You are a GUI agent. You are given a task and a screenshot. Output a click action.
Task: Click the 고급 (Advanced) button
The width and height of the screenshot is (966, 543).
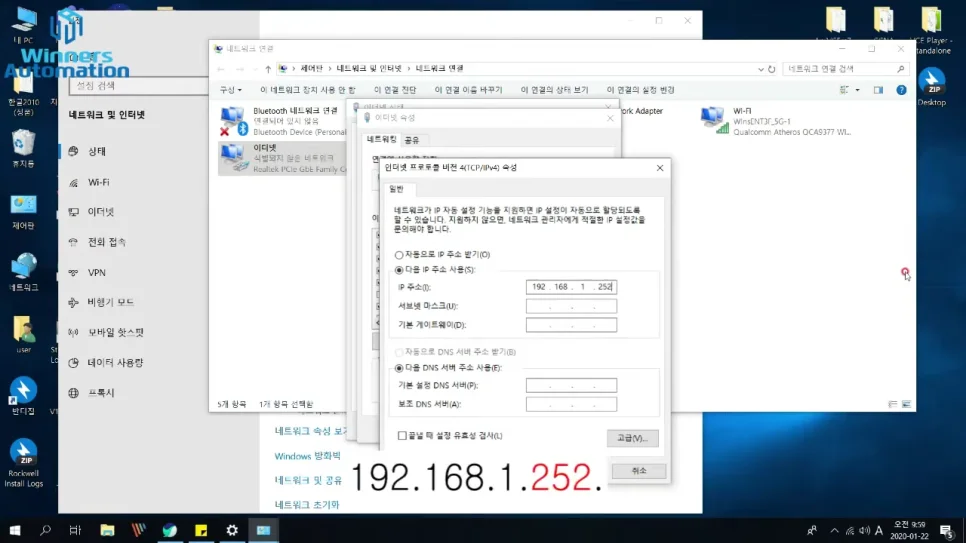(632, 438)
